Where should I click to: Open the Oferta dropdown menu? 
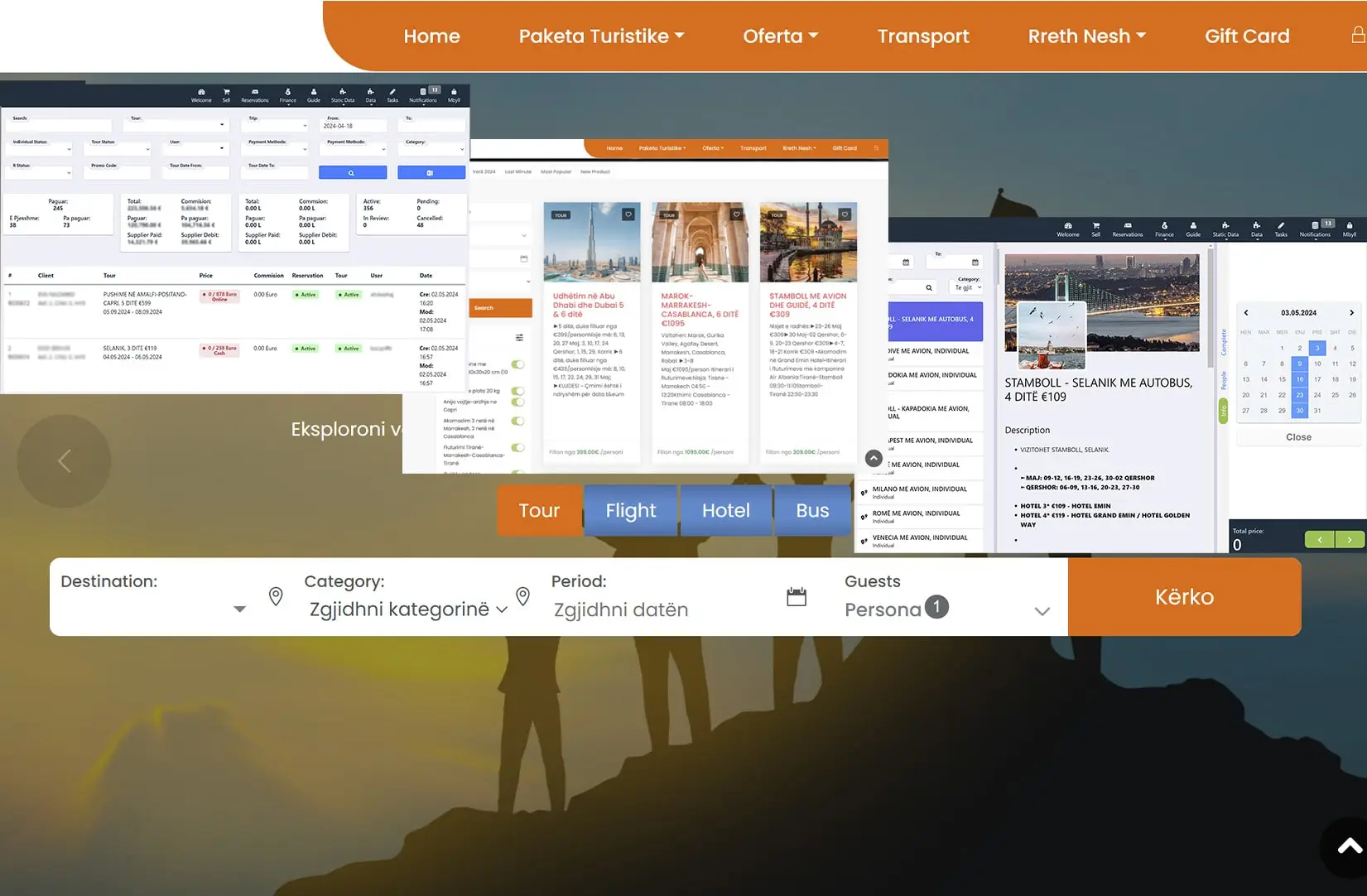pos(780,36)
